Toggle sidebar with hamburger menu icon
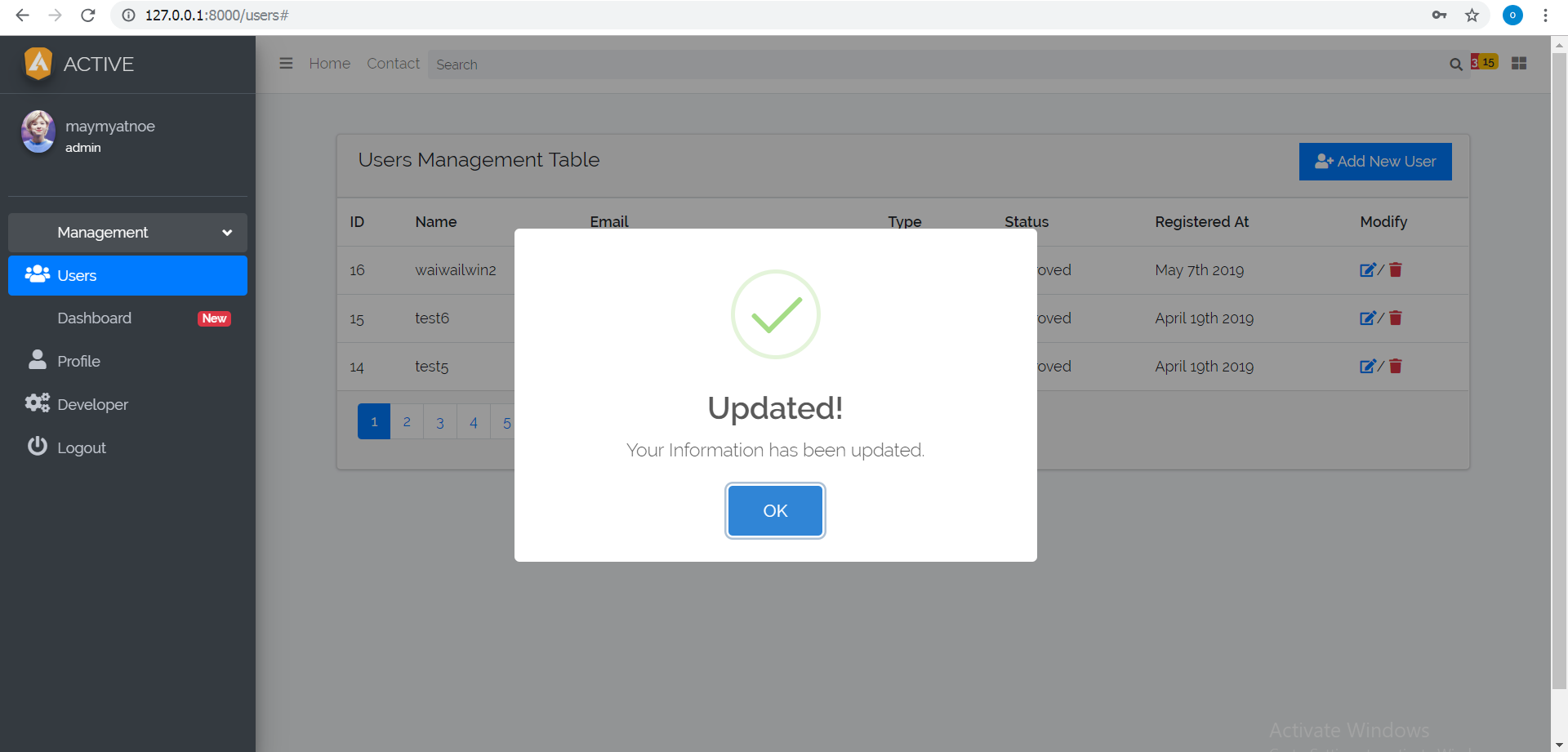 click(286, 64)
